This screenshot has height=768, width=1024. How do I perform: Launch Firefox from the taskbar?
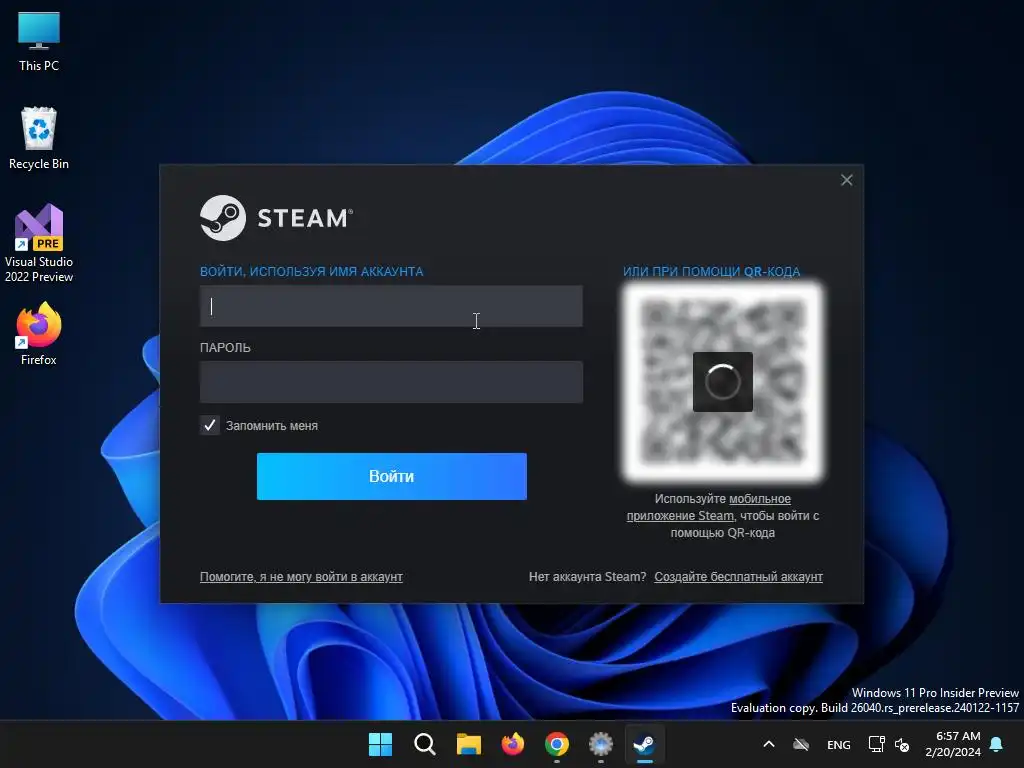click(x=513, y=744)
